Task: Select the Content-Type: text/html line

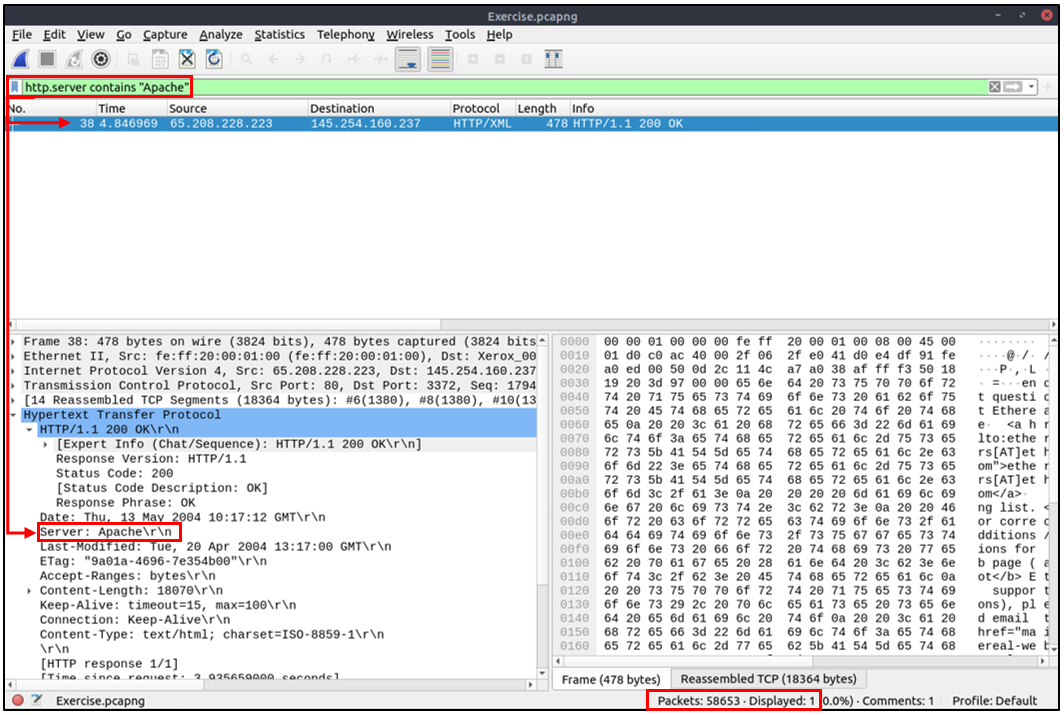Action: tap(212, 634)
